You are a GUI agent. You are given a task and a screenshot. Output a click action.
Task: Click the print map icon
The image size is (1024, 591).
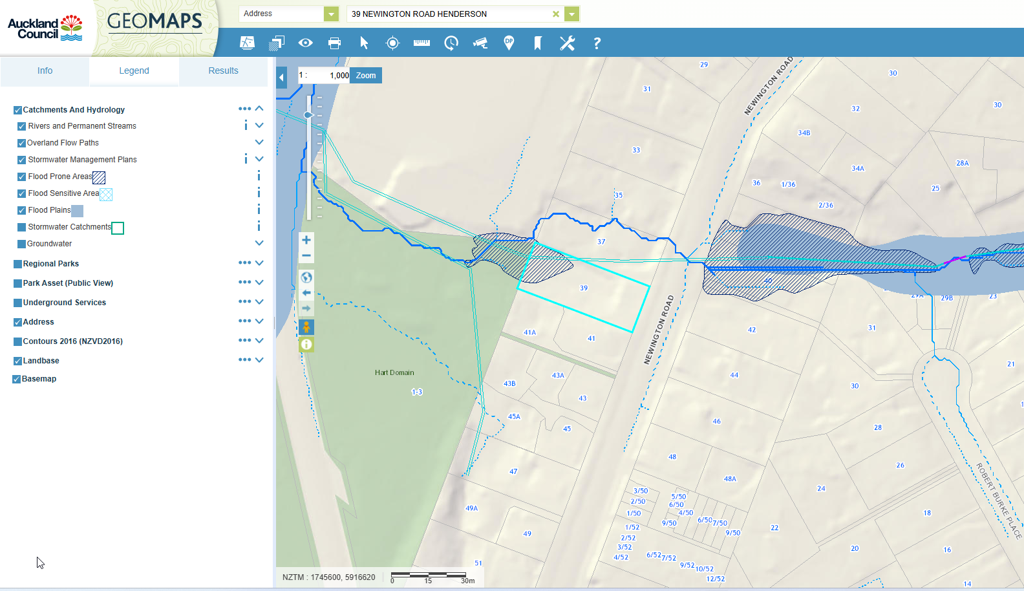(x=334, y=43)
